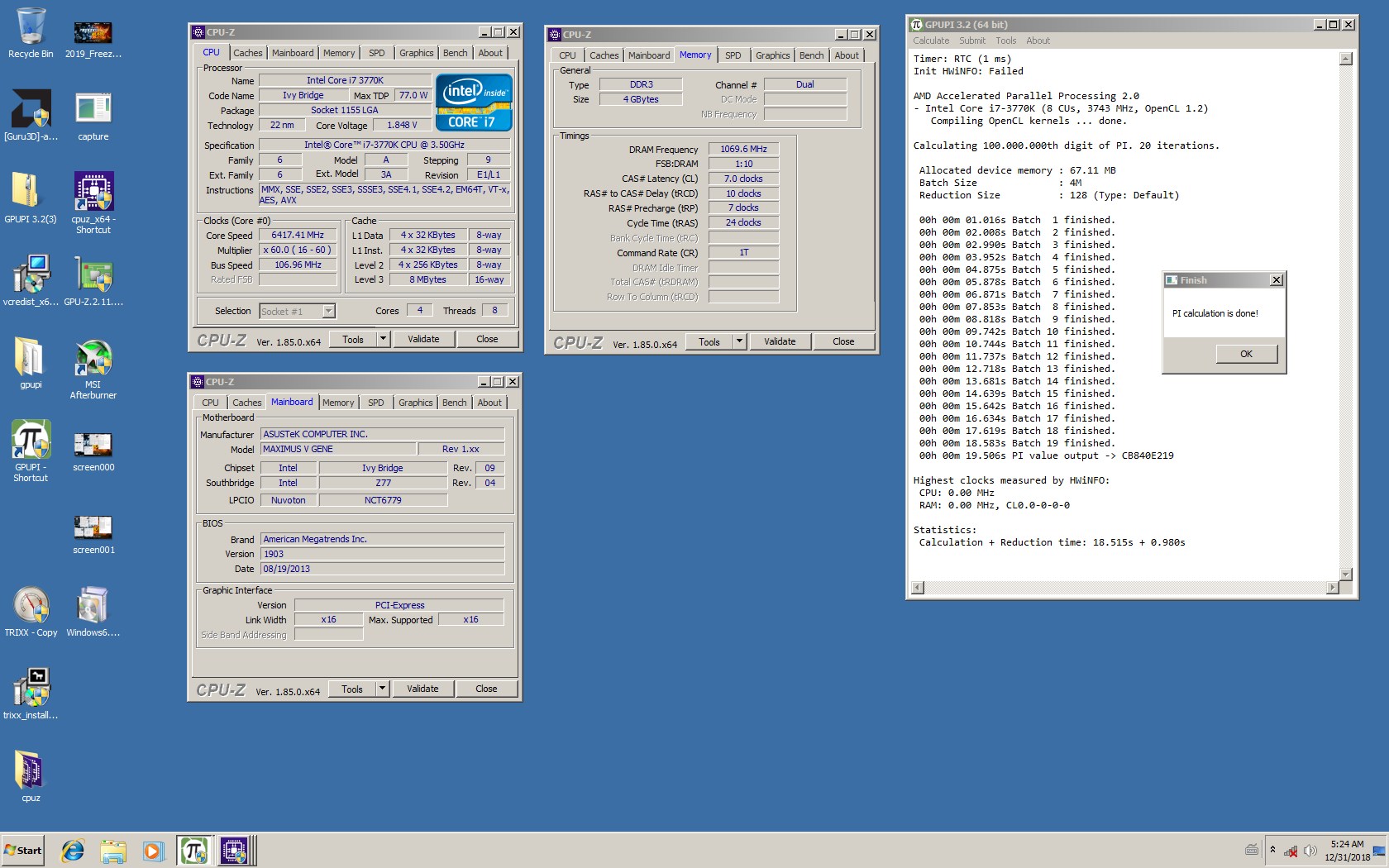Click the volume speaker tray icon

pyautogui.click(x=1310, y=851)
